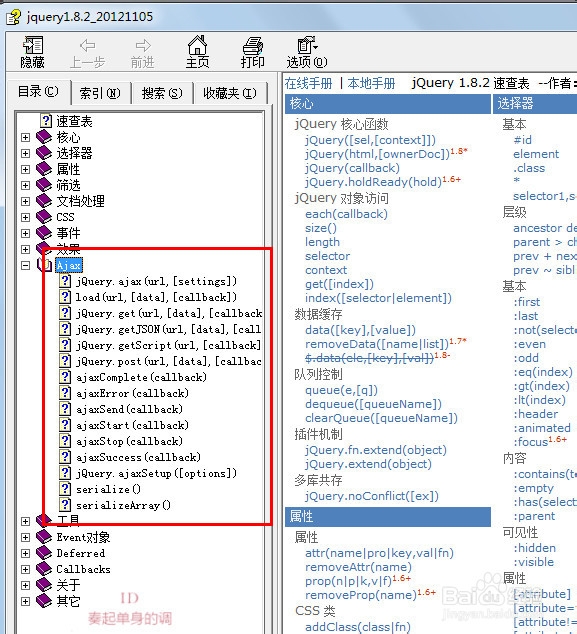Viewport: 577px width, 634px height.
Task: Click the page icon beside serialize()
Action: 65,489
